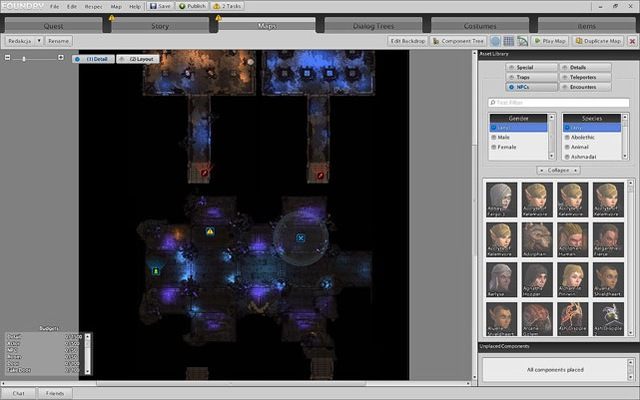
Task: Select the red door marker in right corridor
Action: (320, 176)
